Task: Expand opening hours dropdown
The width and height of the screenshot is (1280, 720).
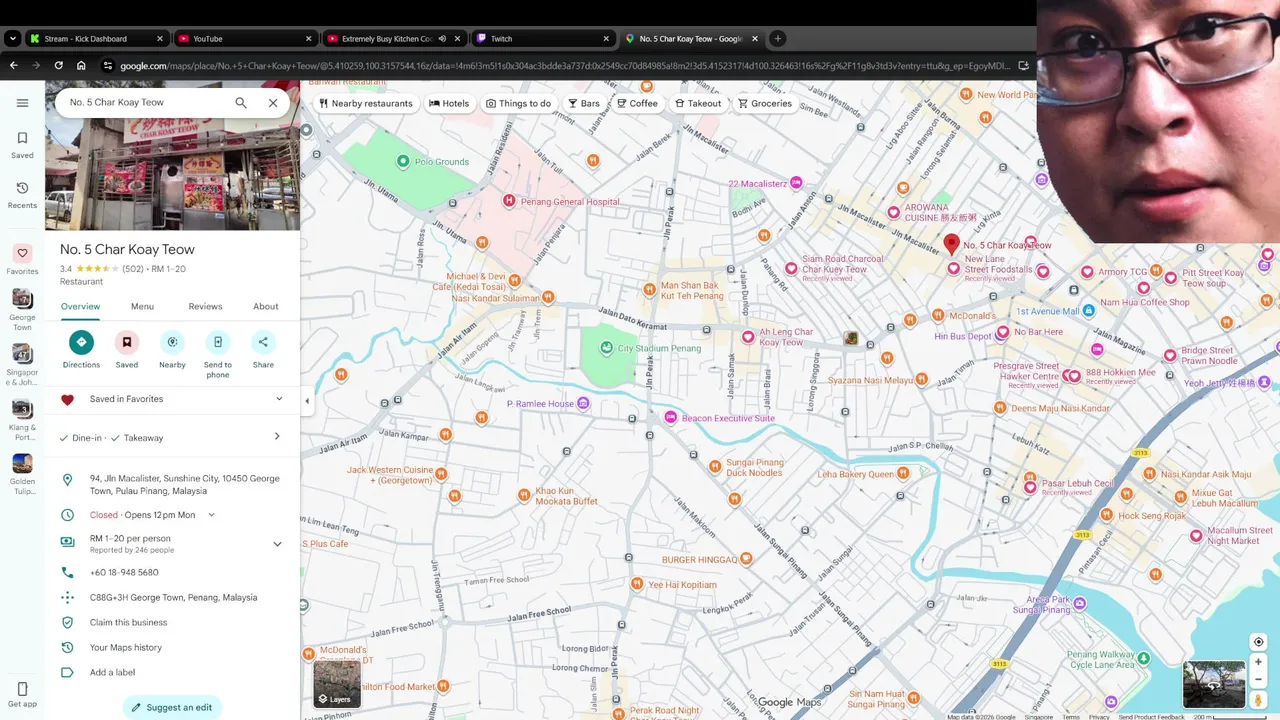Action: 211,515
